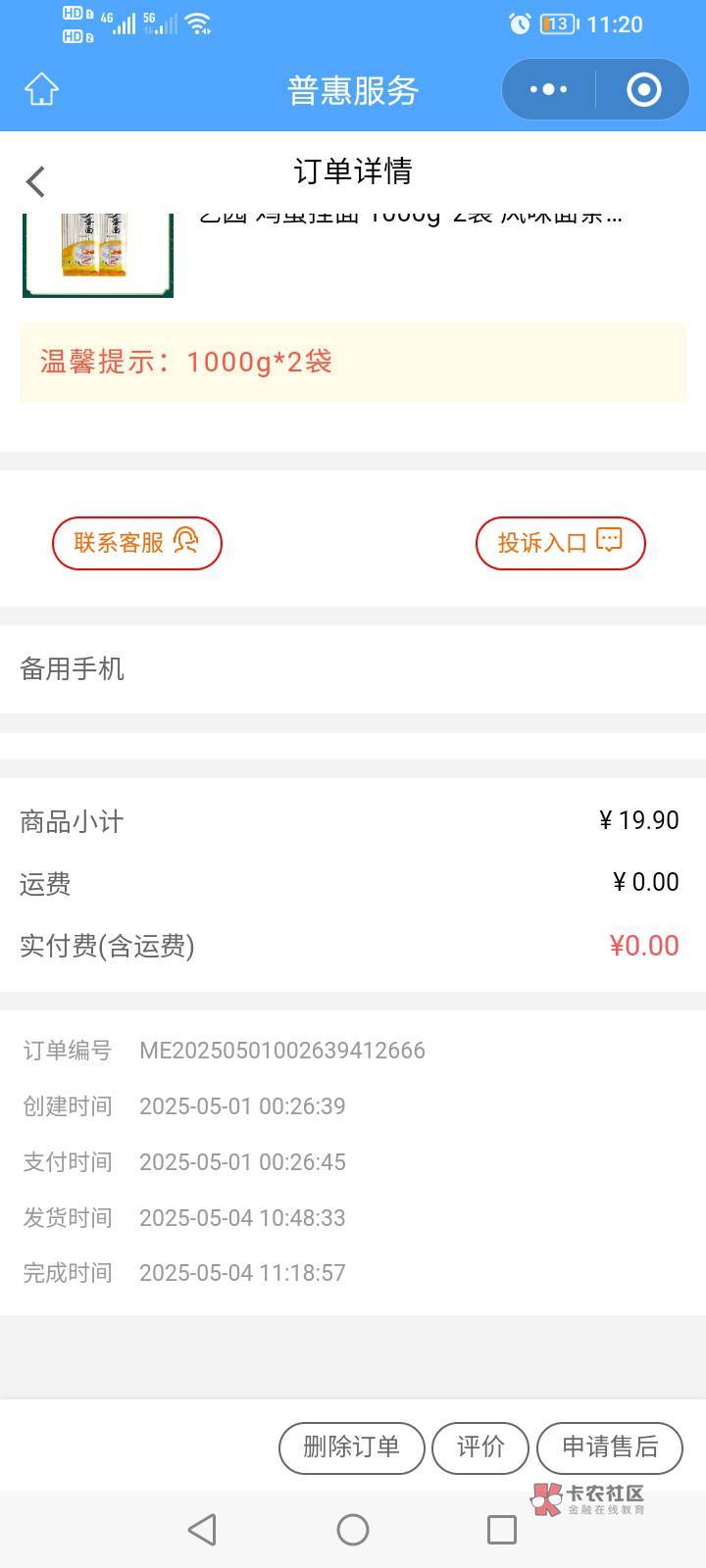Tap the 温馨提示 1000g*2袋 notice banner
The height and width of the screenshot is (1568, 706).
point(353,362)
